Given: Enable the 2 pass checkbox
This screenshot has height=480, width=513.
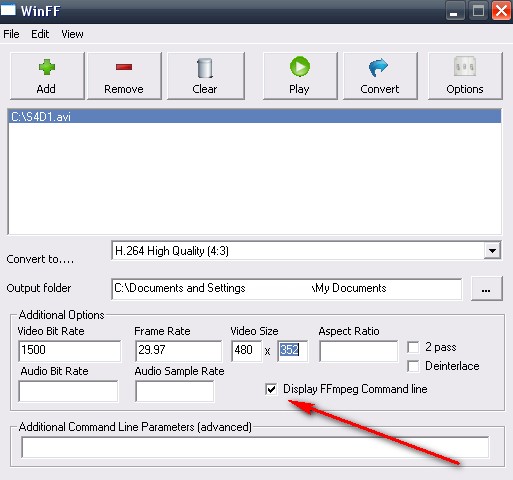Looking at the screenshot, I should (413, 347).
